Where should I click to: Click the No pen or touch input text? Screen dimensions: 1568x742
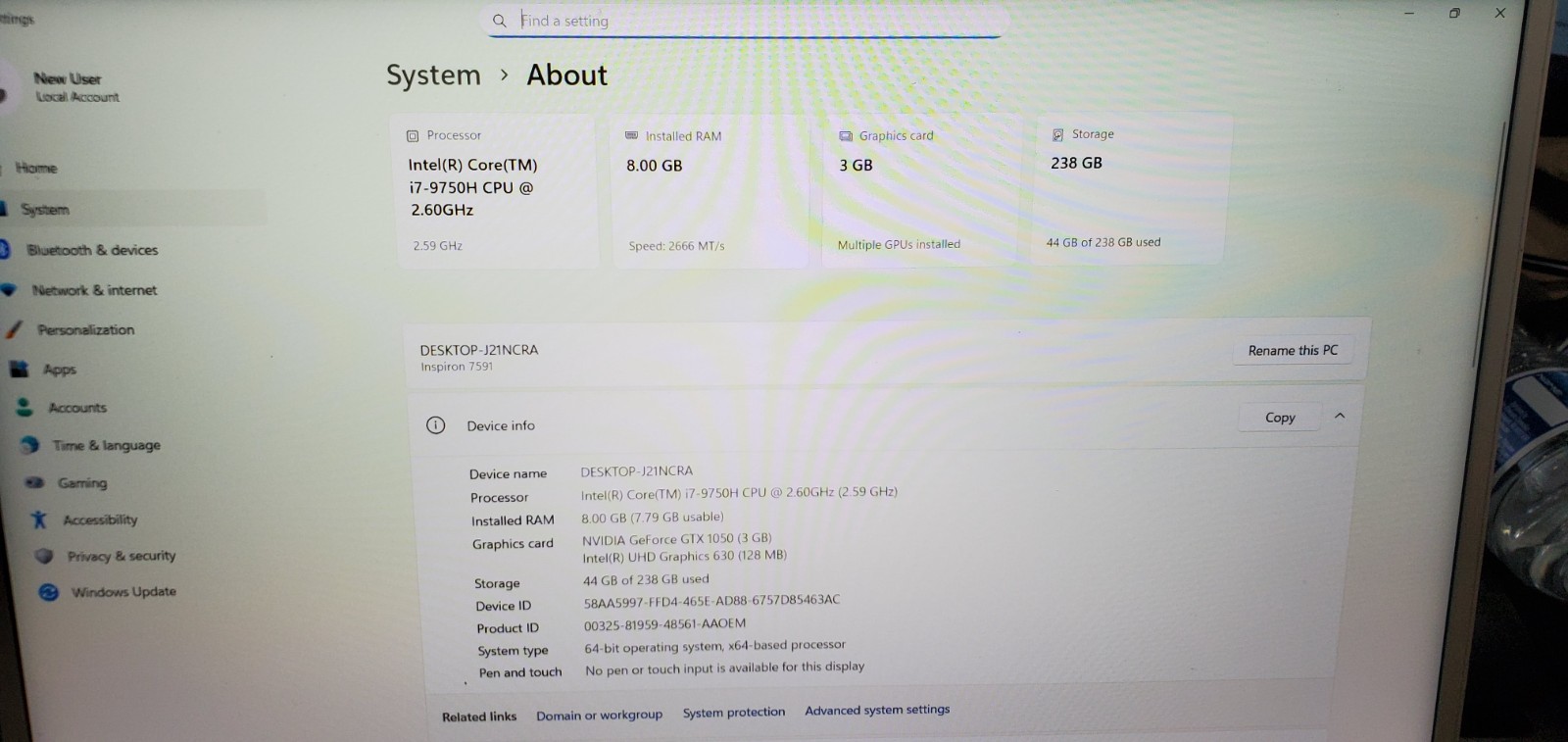(724, 668)
